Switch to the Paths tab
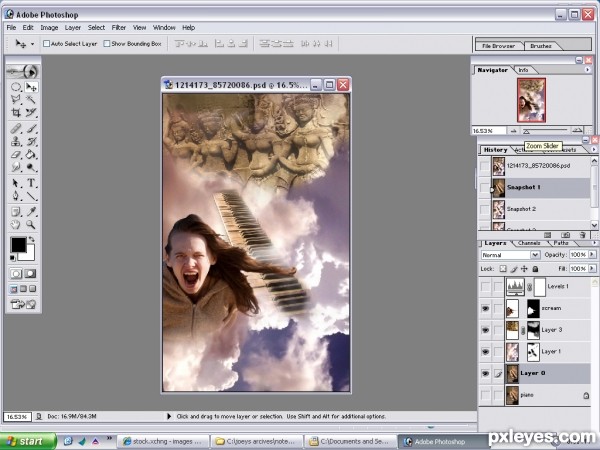Image resolution: width=600 pixels, height=450 pixels. (561, 243)
